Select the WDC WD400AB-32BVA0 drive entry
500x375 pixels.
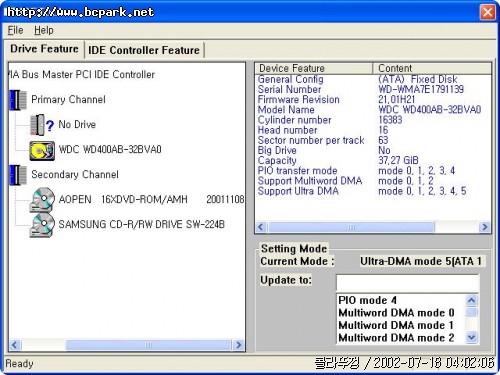point(110,149)
